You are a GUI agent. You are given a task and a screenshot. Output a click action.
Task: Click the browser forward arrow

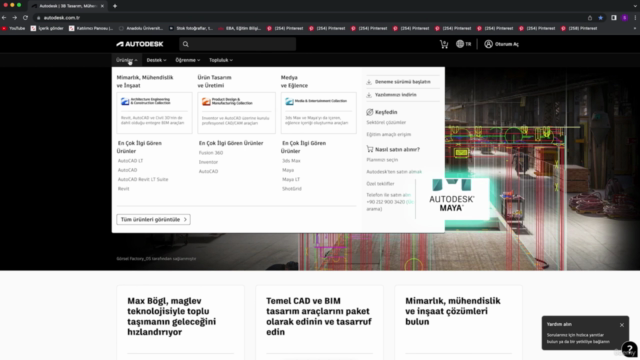(x=15, y=18)
